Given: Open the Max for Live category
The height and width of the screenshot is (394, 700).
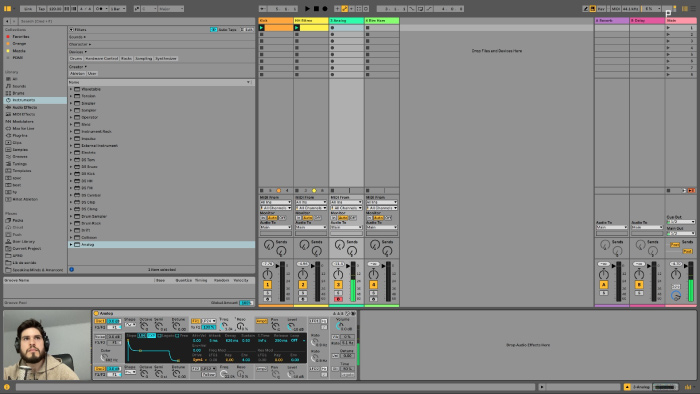Looking at the screenshot, I should point(23,129).
